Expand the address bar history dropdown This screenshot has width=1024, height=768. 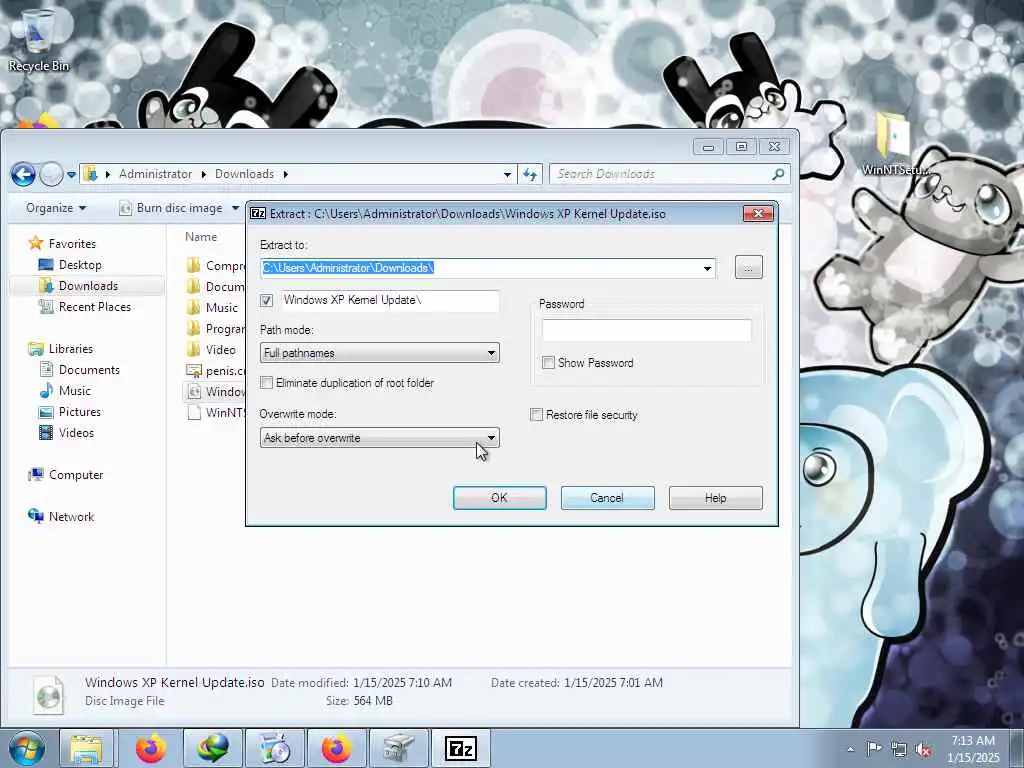click(507, 174)
